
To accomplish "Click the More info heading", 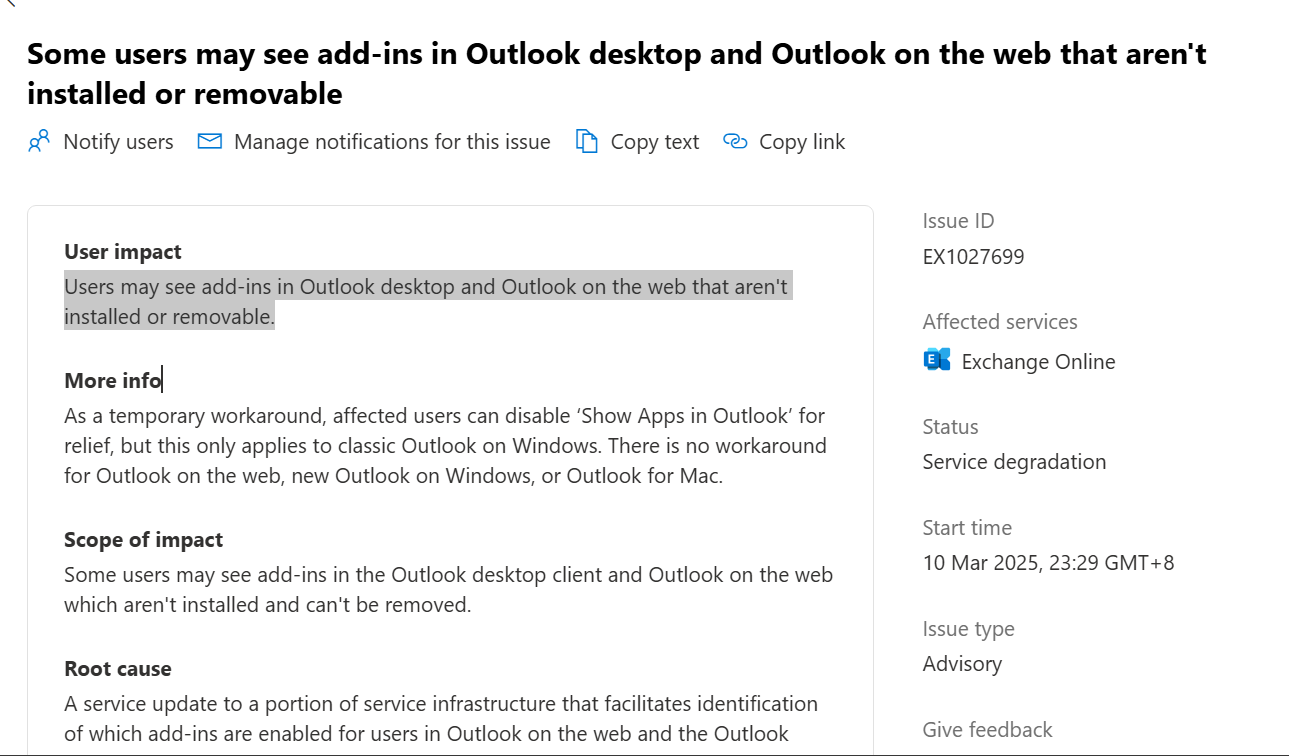I will [112, 380].
